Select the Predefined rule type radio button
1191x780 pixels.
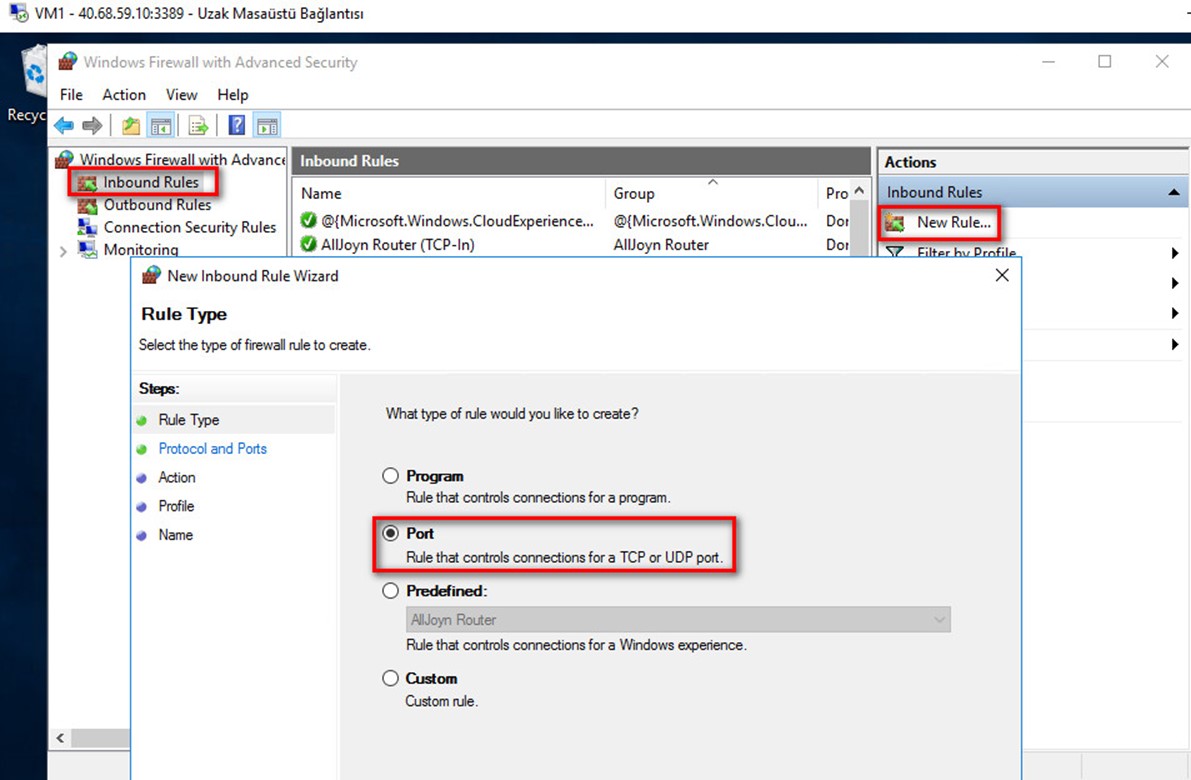pyautogui.click(x=390, y=590)
